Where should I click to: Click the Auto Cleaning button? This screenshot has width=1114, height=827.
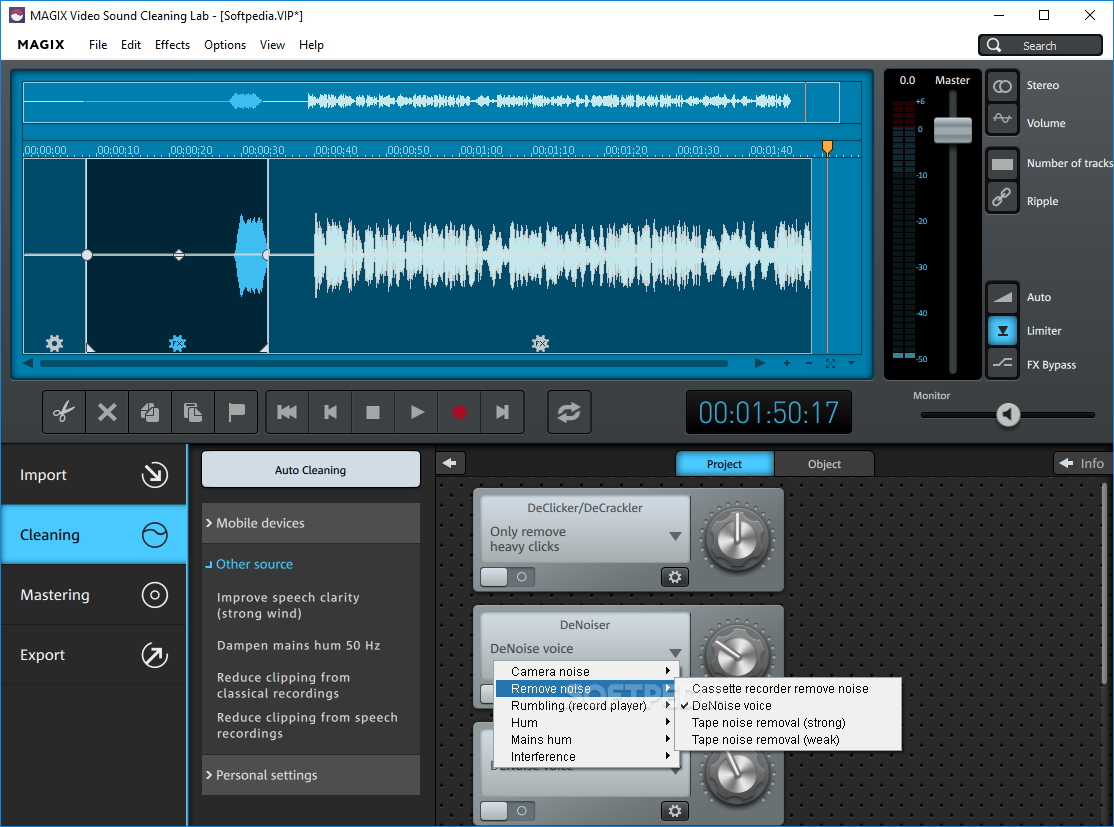[310, 470]
